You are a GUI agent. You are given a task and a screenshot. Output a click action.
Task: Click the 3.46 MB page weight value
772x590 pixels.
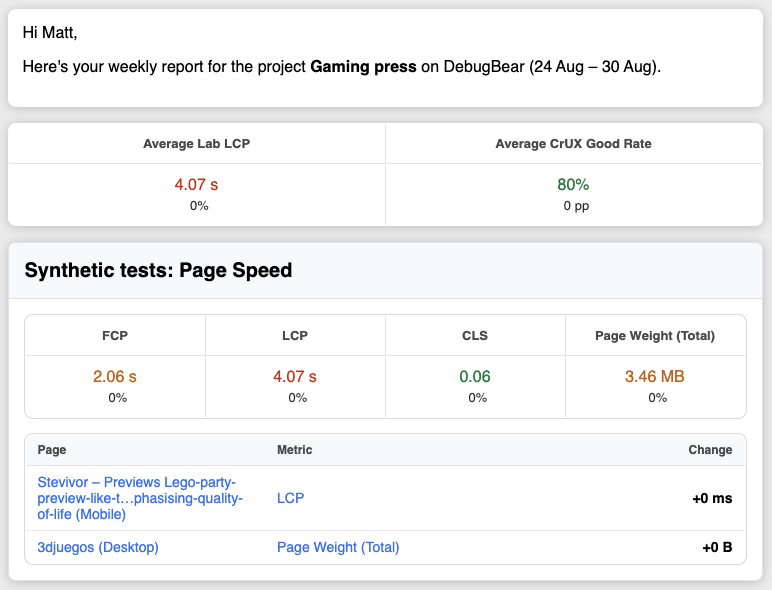click(x=655, y=376)
